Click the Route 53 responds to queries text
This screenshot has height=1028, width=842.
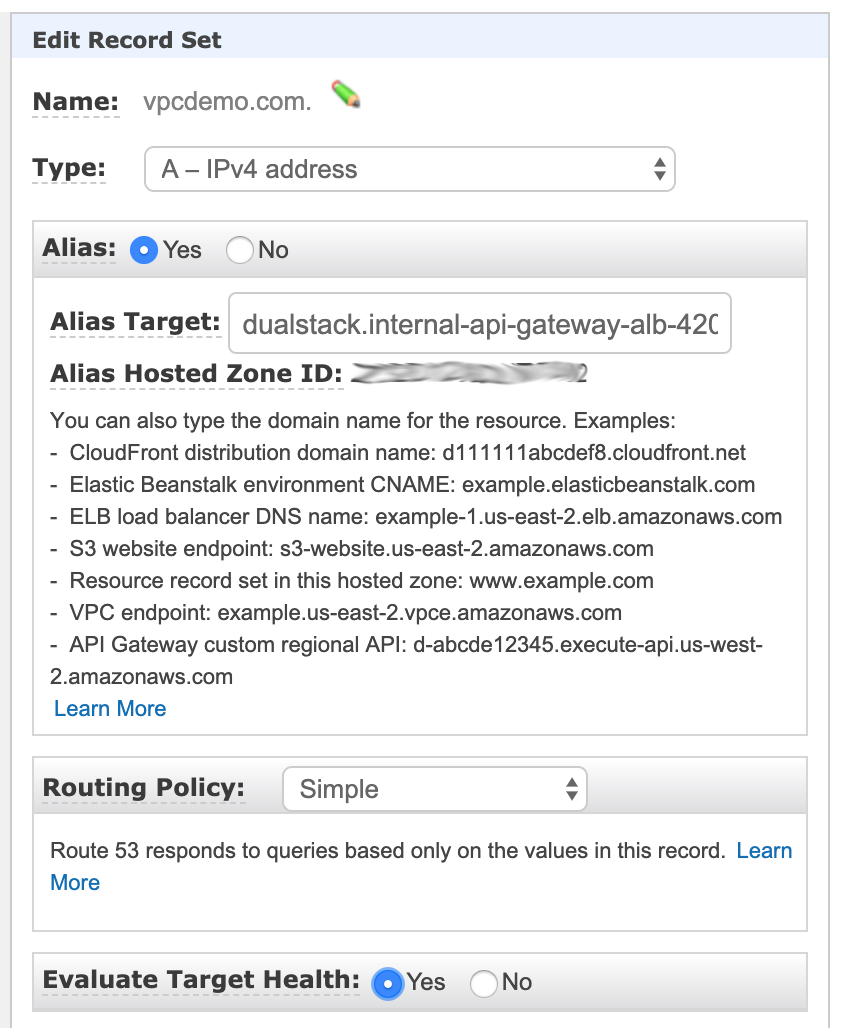(x=388, y=850)
